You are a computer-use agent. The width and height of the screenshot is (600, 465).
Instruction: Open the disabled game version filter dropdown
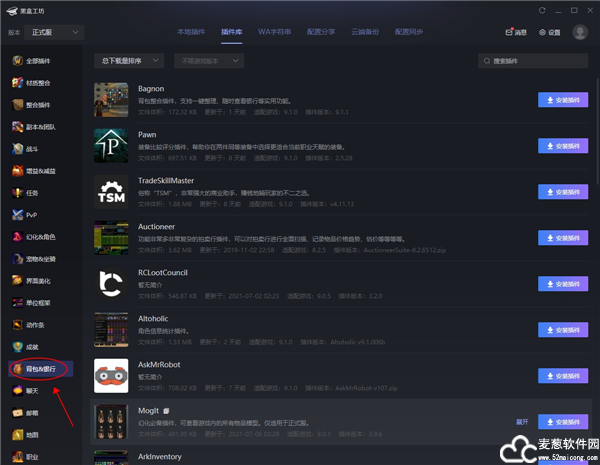click(208, 61)
